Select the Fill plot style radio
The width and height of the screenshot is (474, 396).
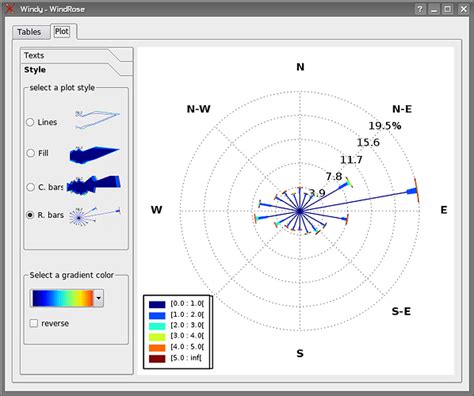30,153
